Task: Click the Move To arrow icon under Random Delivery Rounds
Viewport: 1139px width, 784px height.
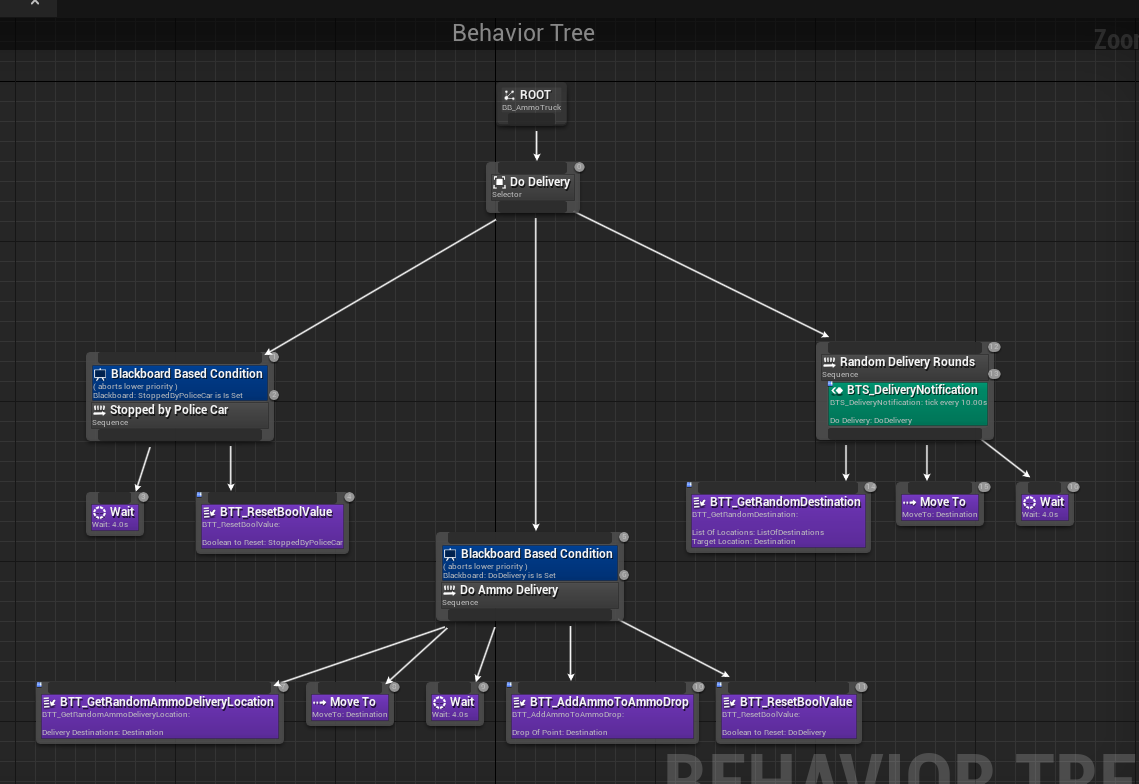Action: [909, 503]
